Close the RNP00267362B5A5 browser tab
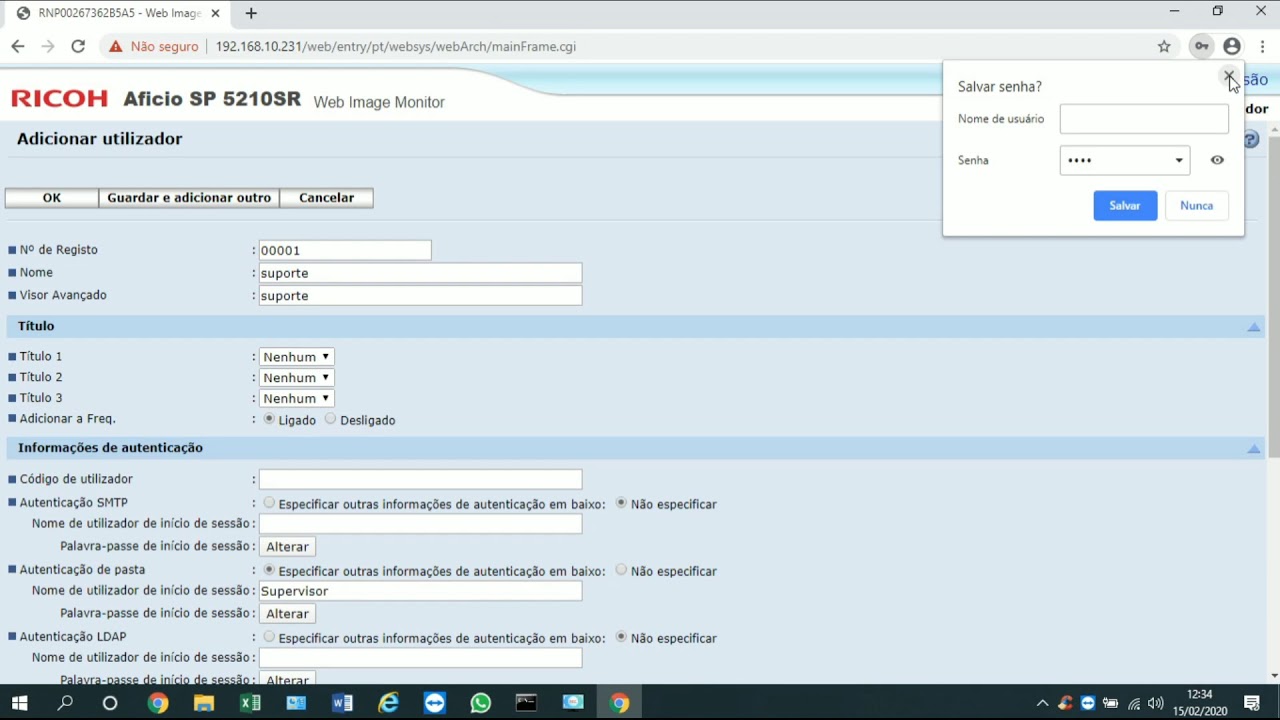This screenshot has height=720, width=1280. (215, 13)
